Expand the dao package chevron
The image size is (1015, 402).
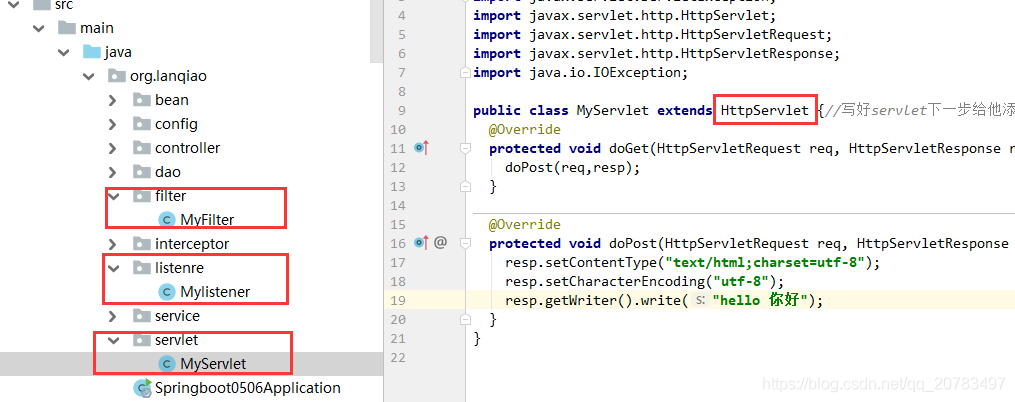tap(113, 172)
